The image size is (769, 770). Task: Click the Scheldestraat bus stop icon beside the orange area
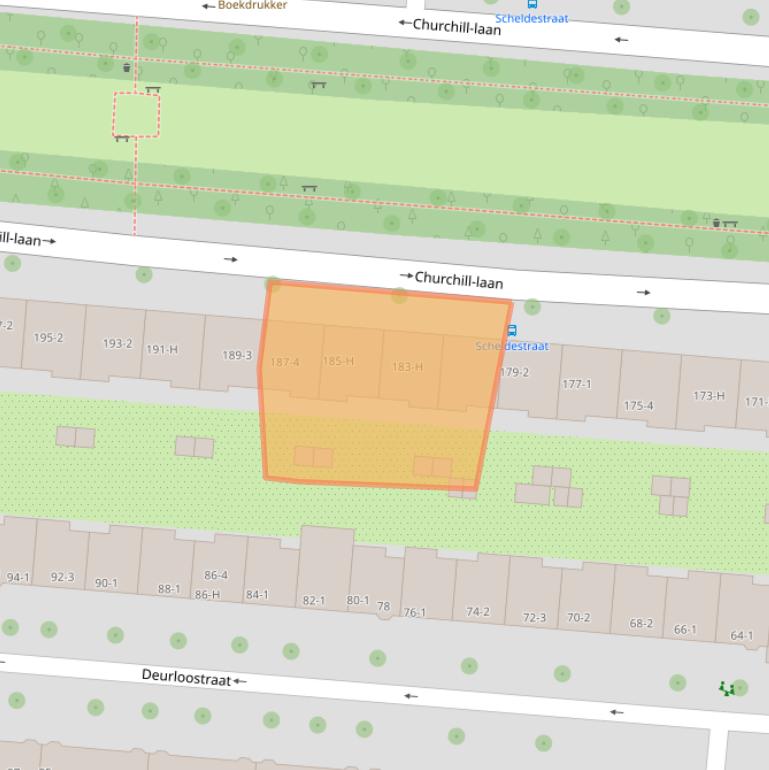click(x=512, y=331)
